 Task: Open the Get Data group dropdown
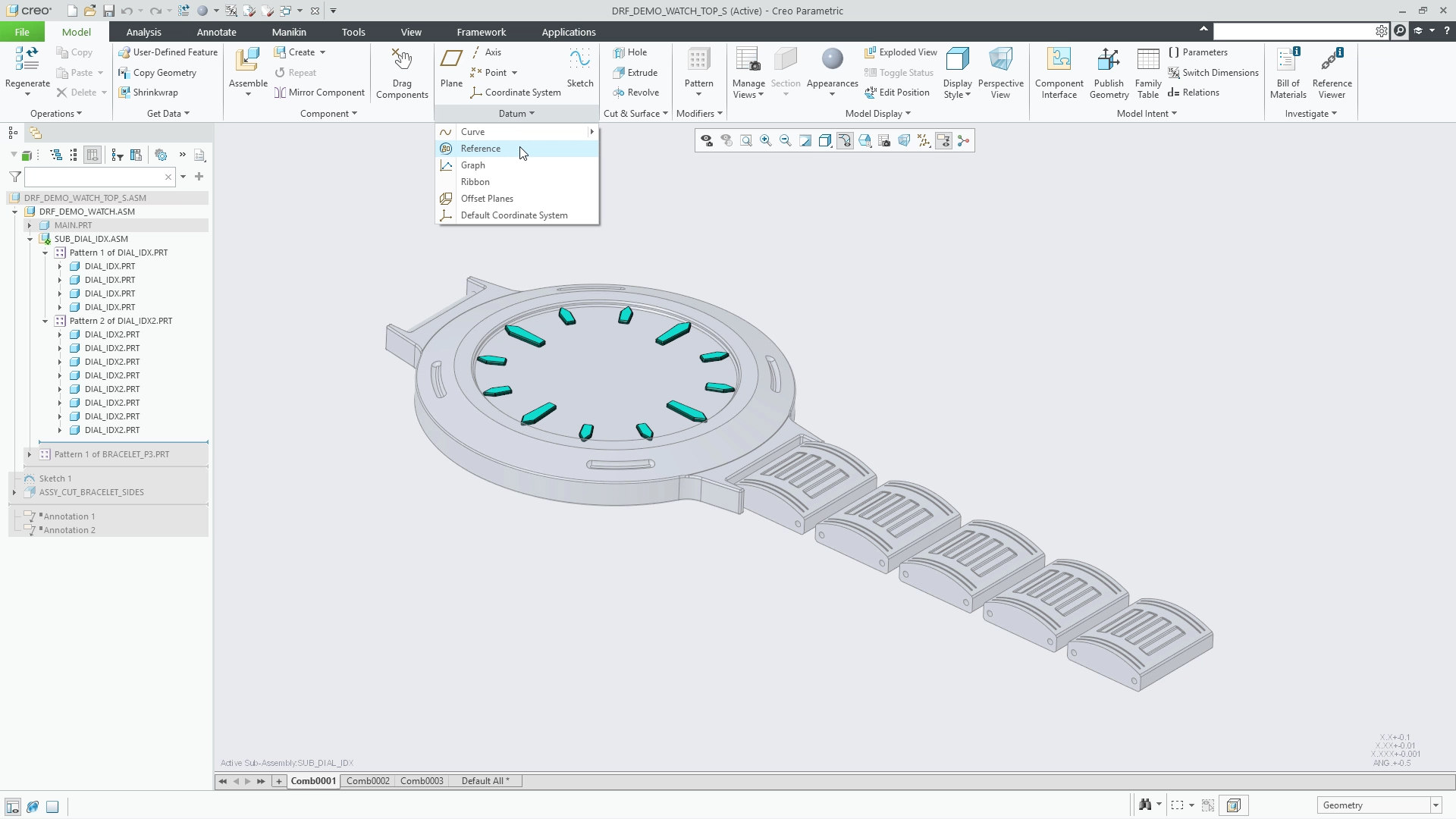pos(168,114)
